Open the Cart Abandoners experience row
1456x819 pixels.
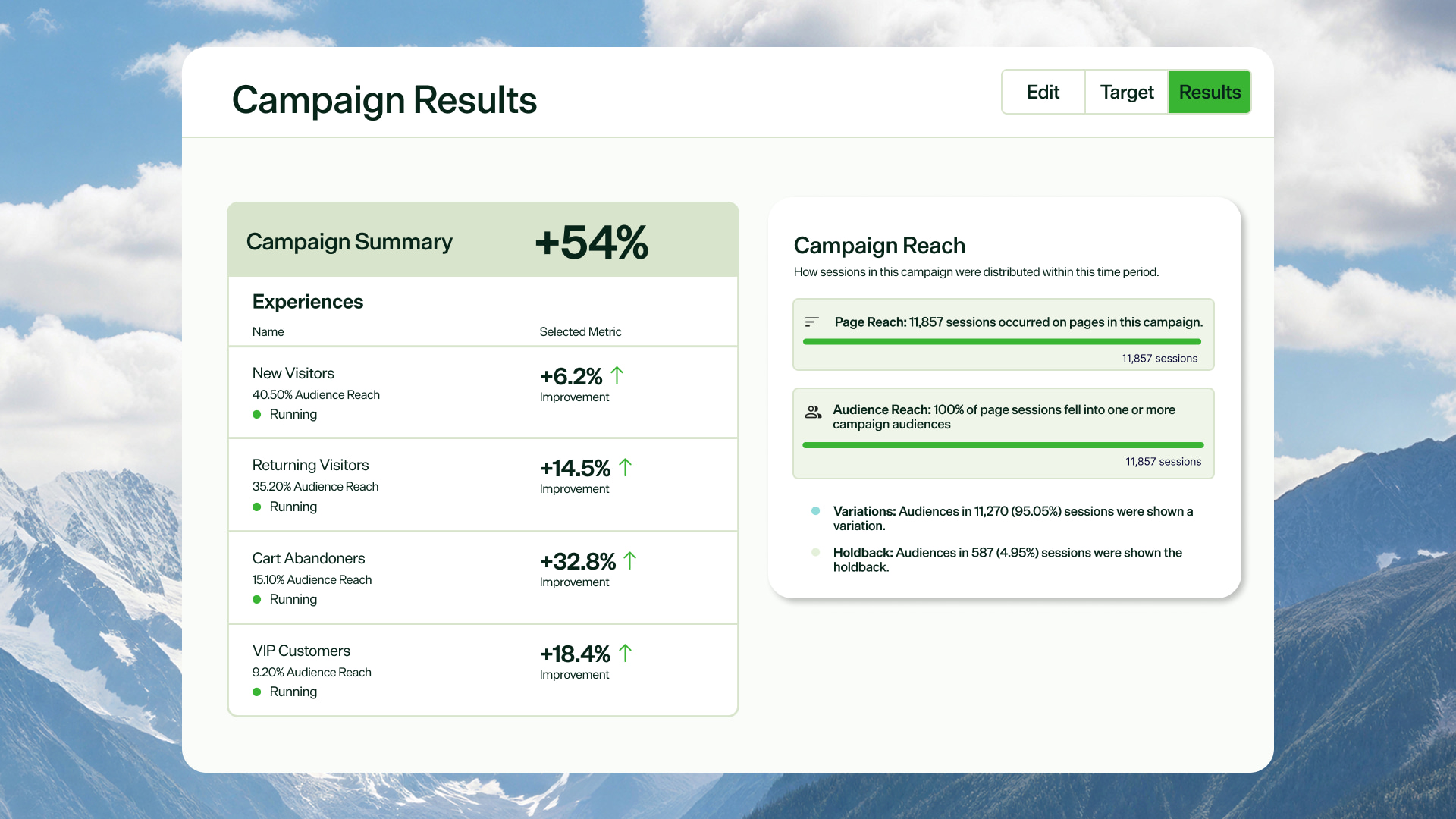(x=483, y=578)
